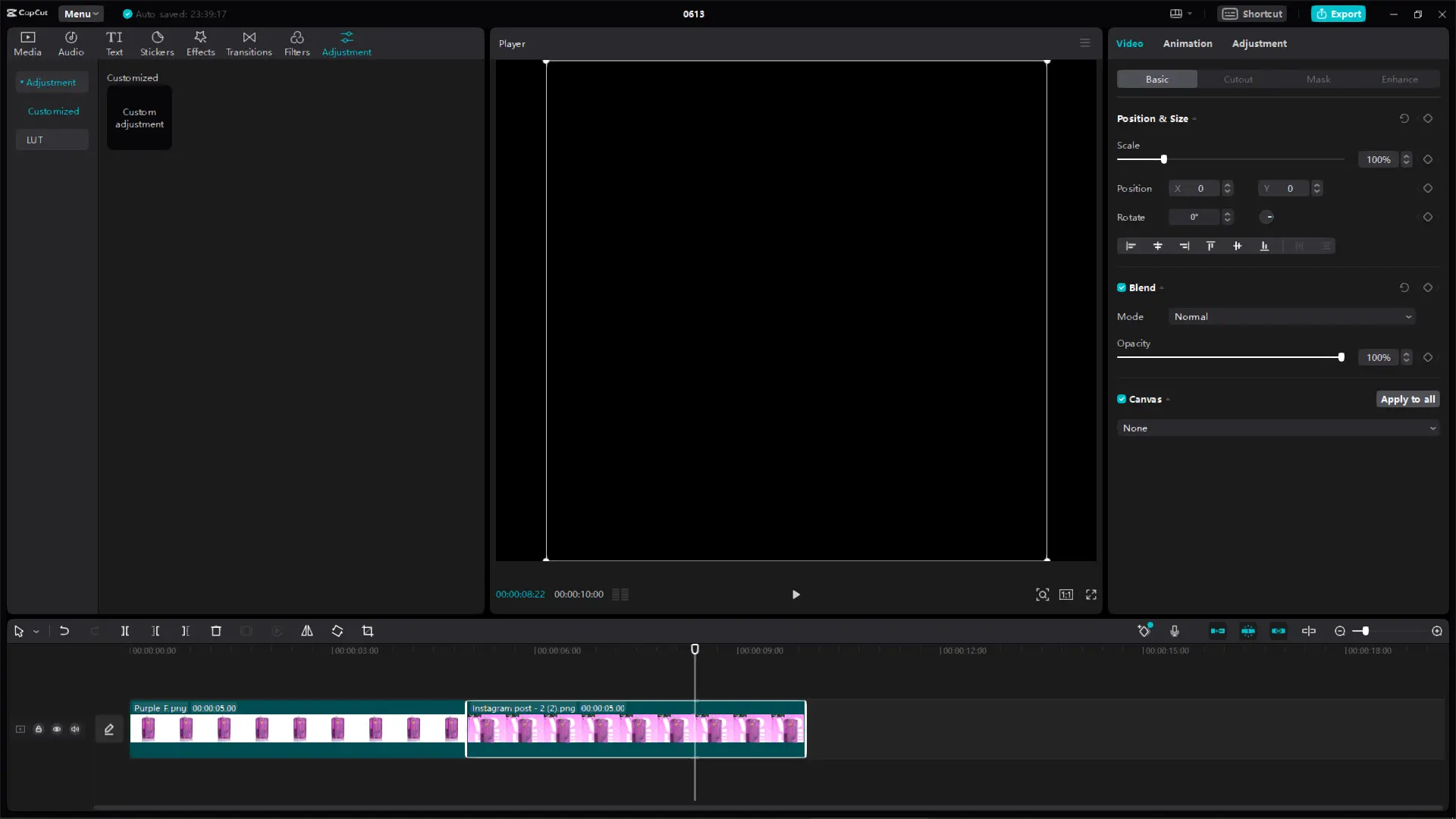This screenshot has height=819, width=1456.
Task: Switch to the Animation tab
Action: 1187,43
